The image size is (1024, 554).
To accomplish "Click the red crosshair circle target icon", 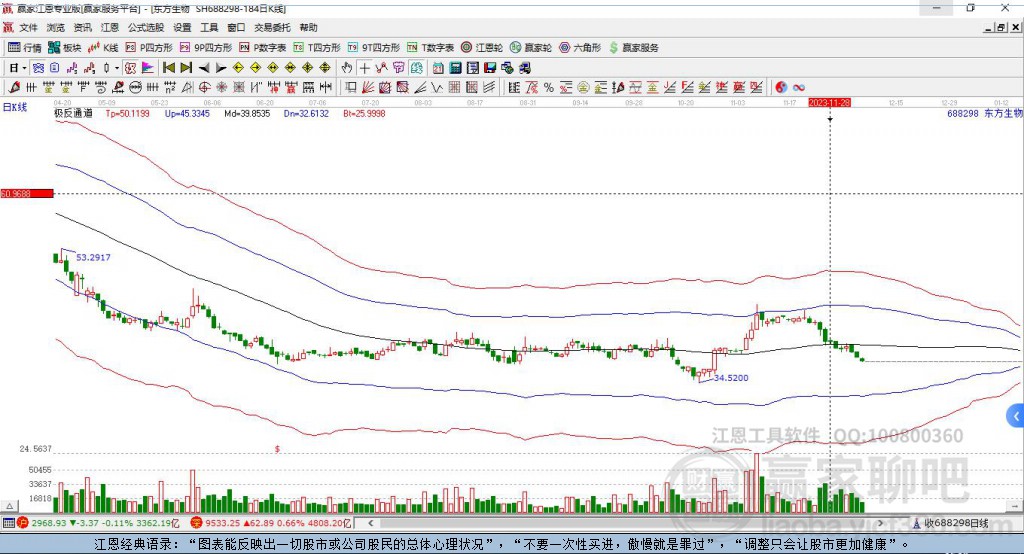I will pos(204,87).
